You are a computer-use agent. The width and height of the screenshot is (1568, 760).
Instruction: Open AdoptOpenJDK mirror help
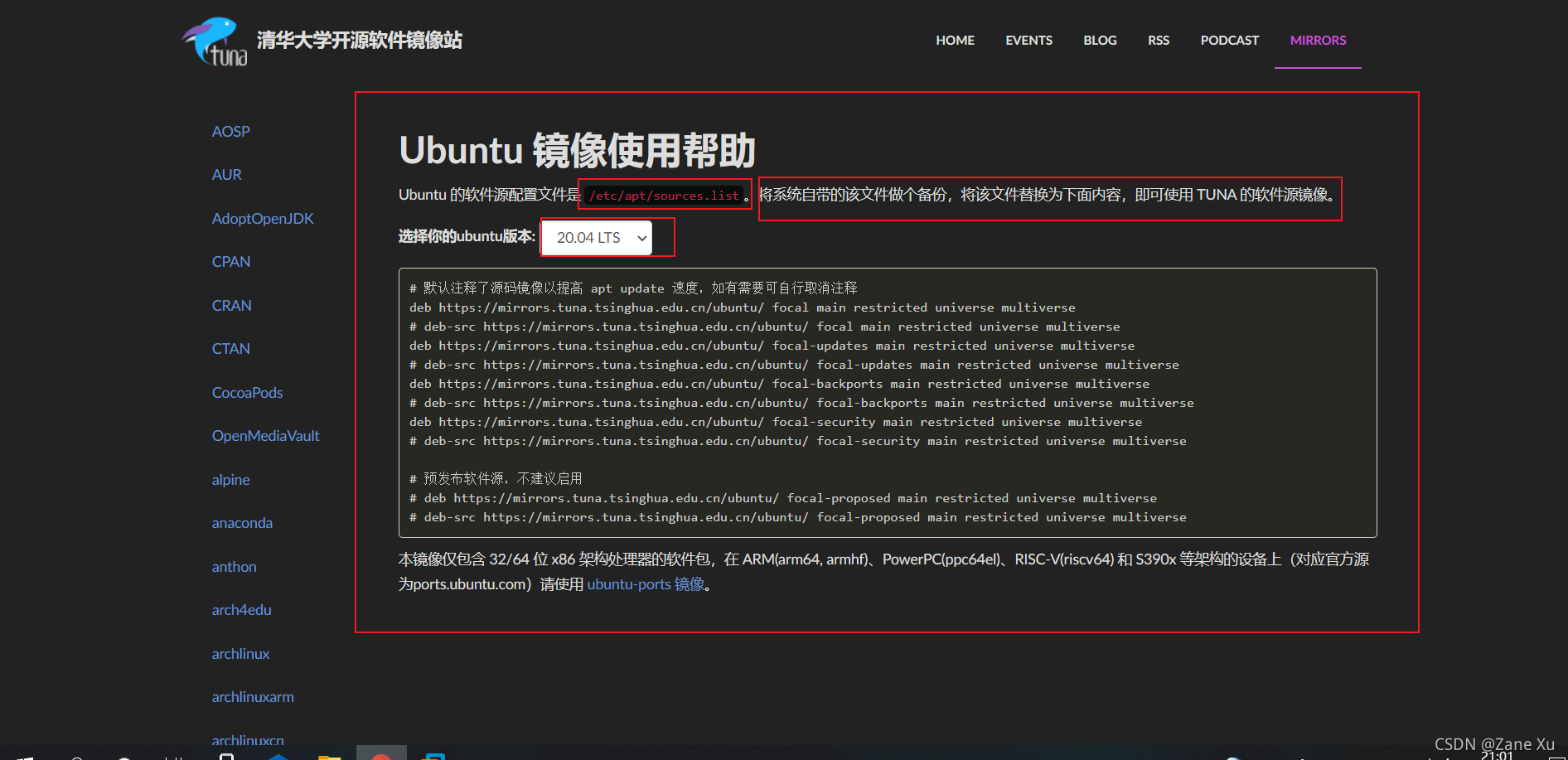[x=263, y=219]
